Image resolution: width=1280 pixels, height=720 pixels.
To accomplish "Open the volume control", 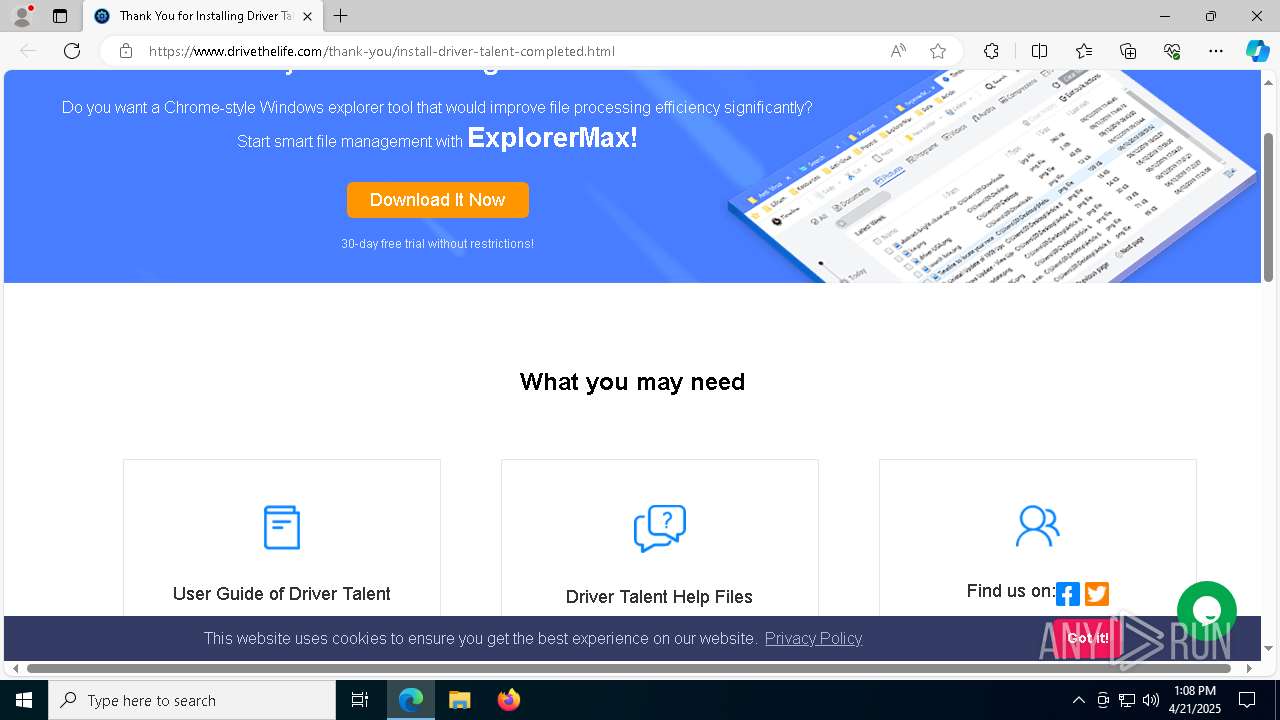I will point(1151,700).
